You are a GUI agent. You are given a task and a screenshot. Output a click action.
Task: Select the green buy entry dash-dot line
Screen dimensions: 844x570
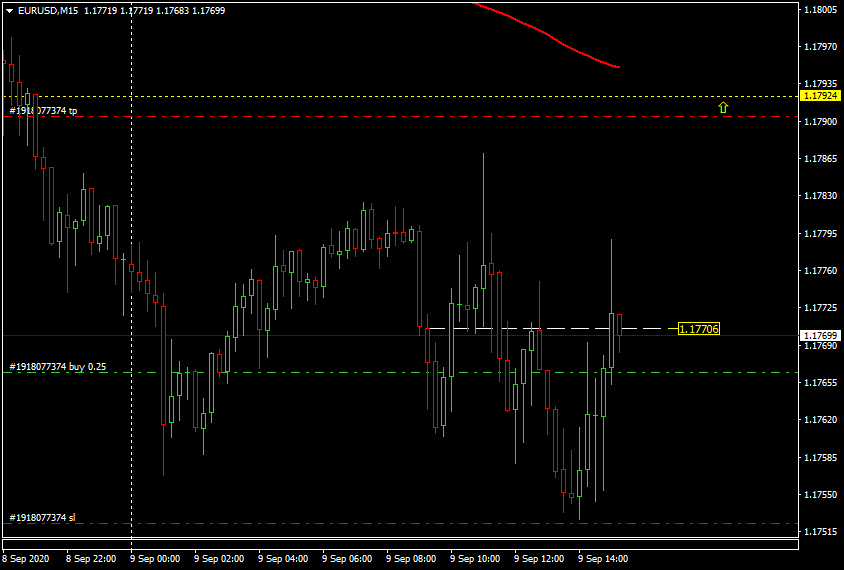[x=401, y=372]
